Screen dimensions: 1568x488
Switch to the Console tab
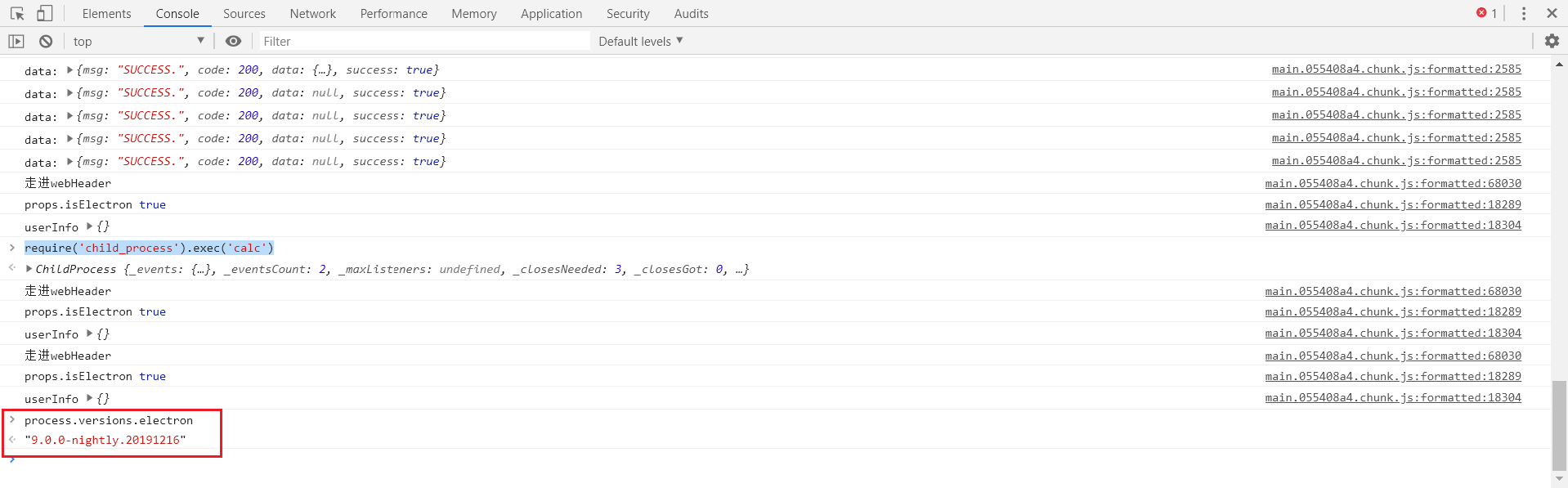tap(177, 13)
